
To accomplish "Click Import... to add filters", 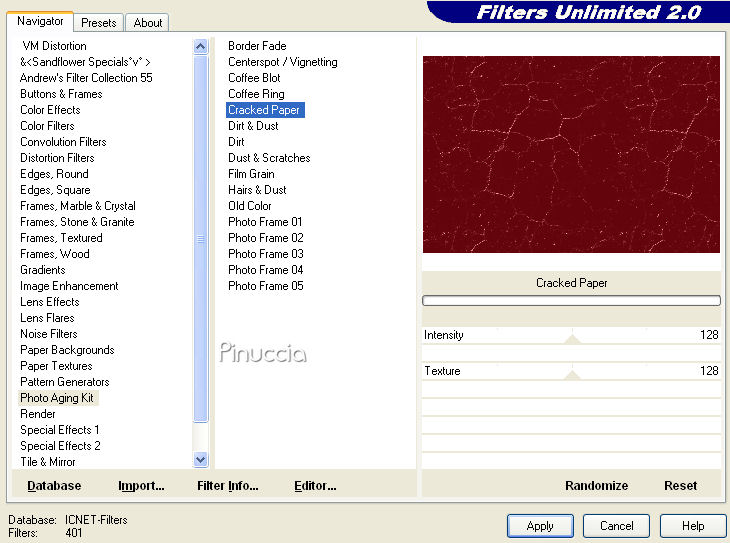I will tap(141, 486).
